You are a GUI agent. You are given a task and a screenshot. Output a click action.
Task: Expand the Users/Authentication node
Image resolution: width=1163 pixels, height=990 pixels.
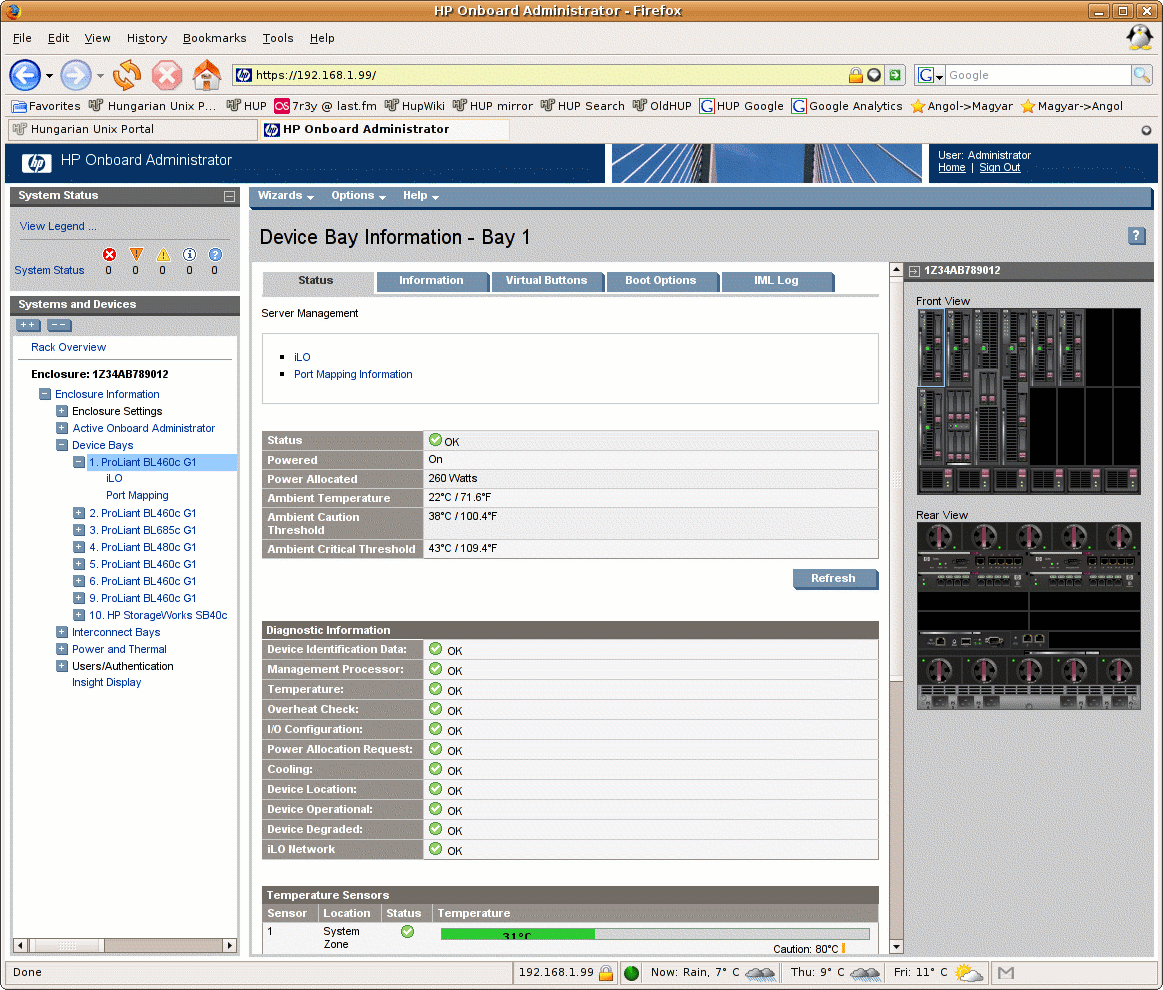[x=62, y=666]
